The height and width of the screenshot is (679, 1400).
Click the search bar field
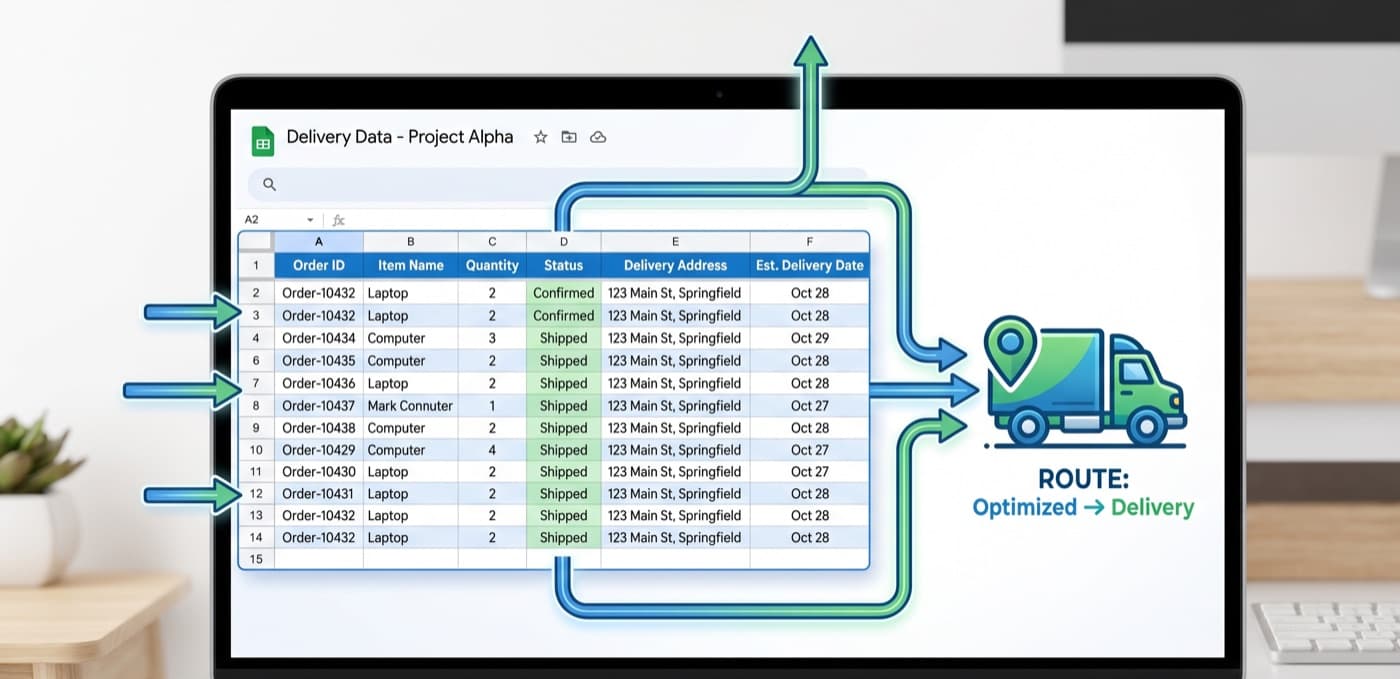pyautogui.click(x=558, y=184)
